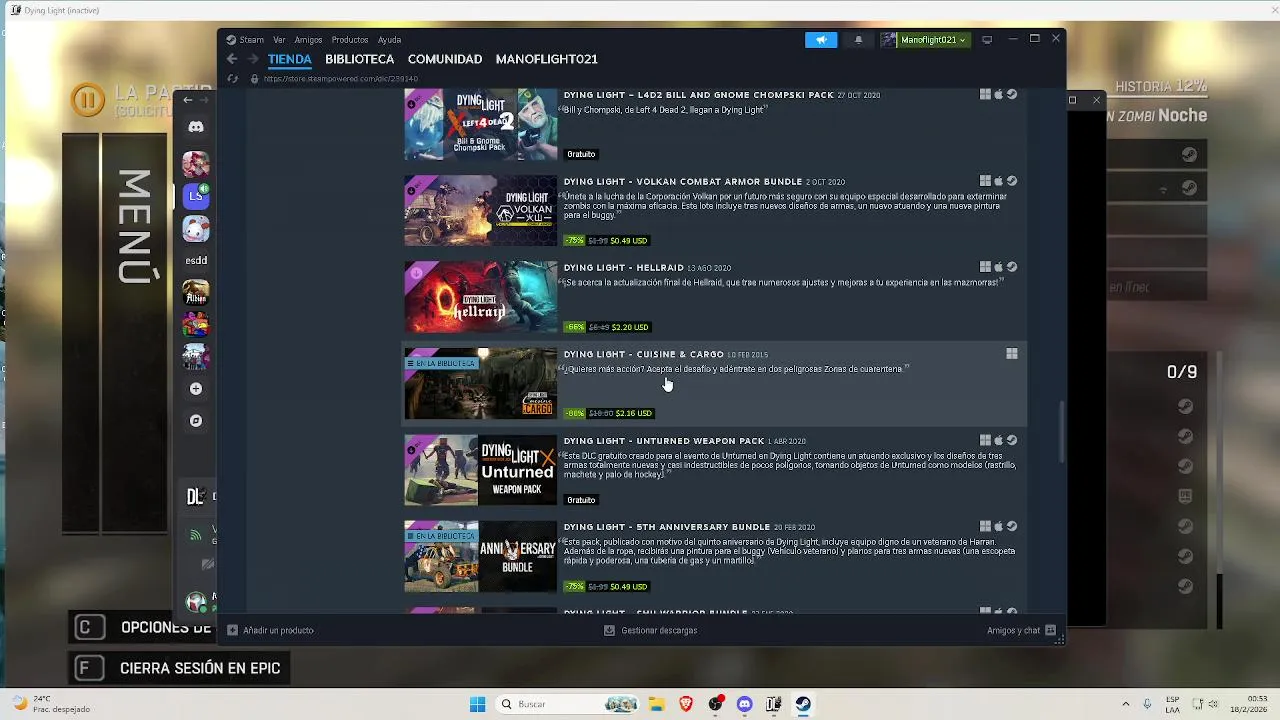The height and width of the screenshot is (720, 1280).
Task: Open Gestionar descargas
Action: (651, 630)
